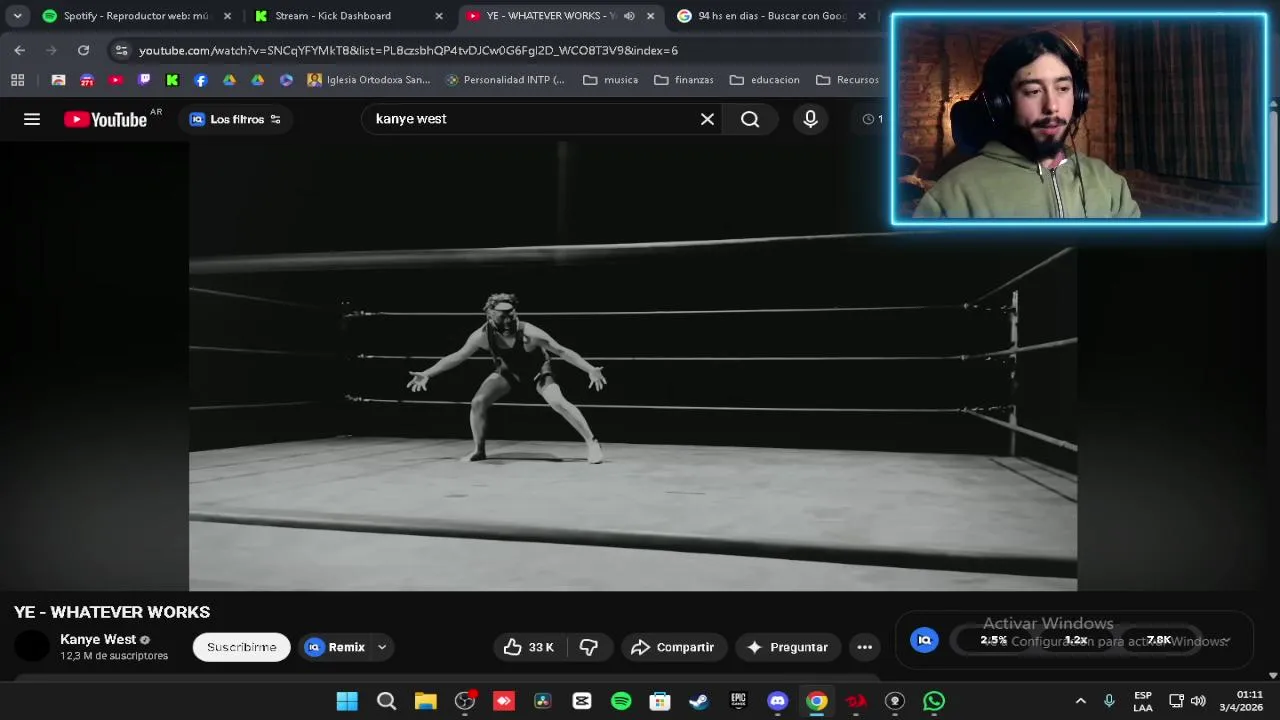The image size is (1280, 720).
Task: Click the YE - WHATEVER WORKS title
Action: click(112, 612)
